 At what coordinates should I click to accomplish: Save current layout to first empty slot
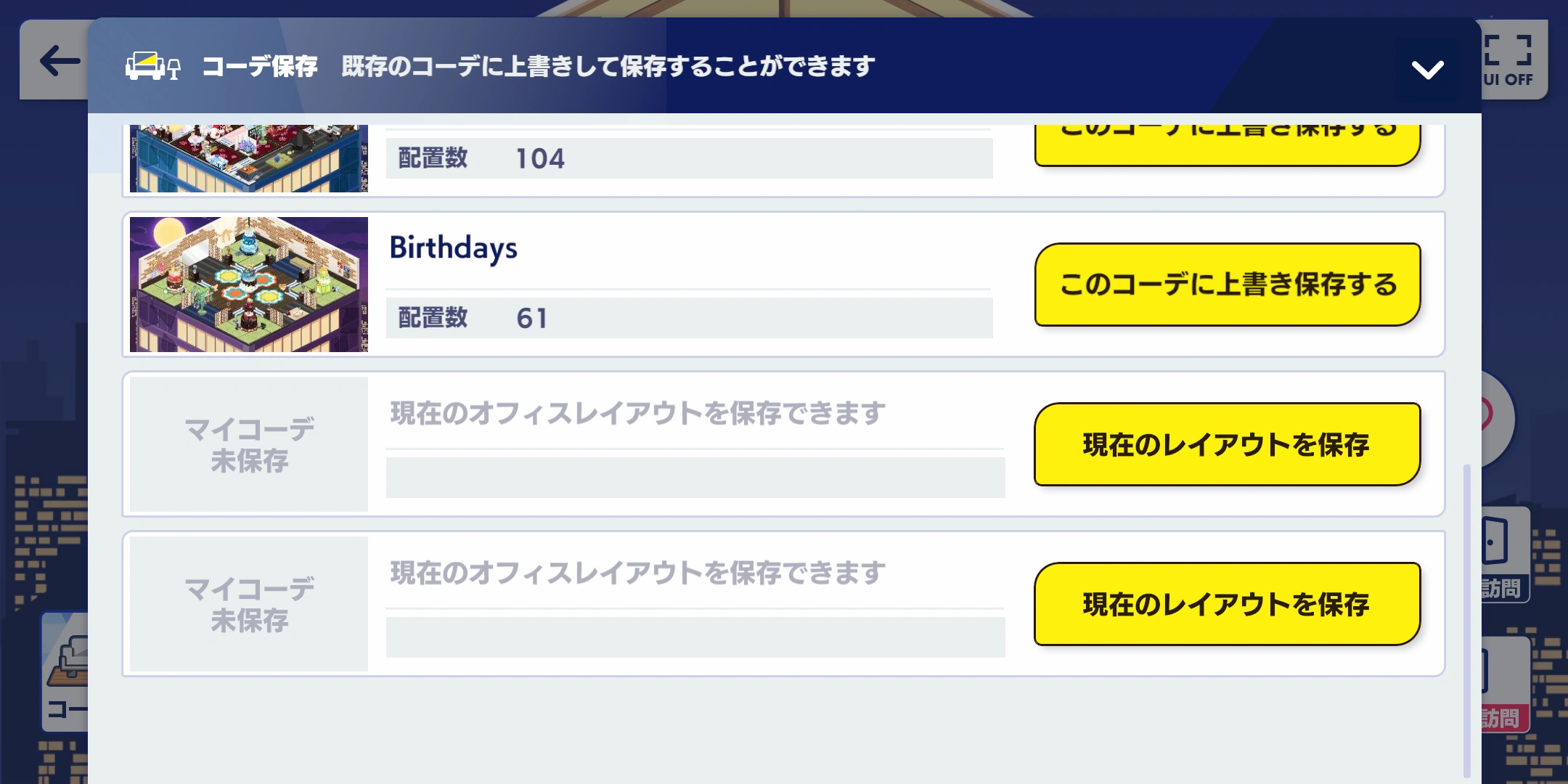pyautogui.click(x=1227, y=444)
